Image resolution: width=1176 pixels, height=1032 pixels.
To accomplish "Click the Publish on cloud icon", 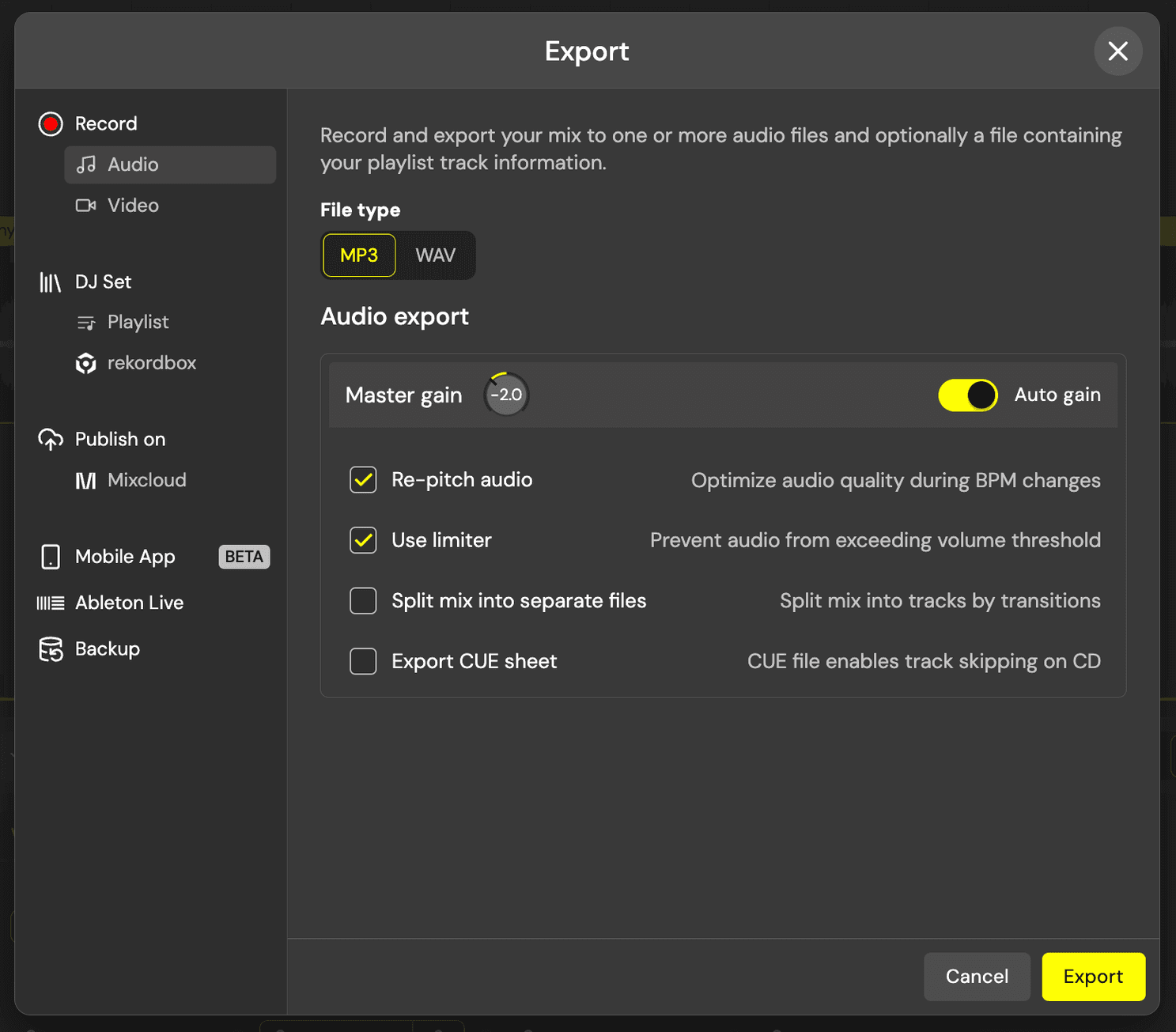I will [51, 440].
